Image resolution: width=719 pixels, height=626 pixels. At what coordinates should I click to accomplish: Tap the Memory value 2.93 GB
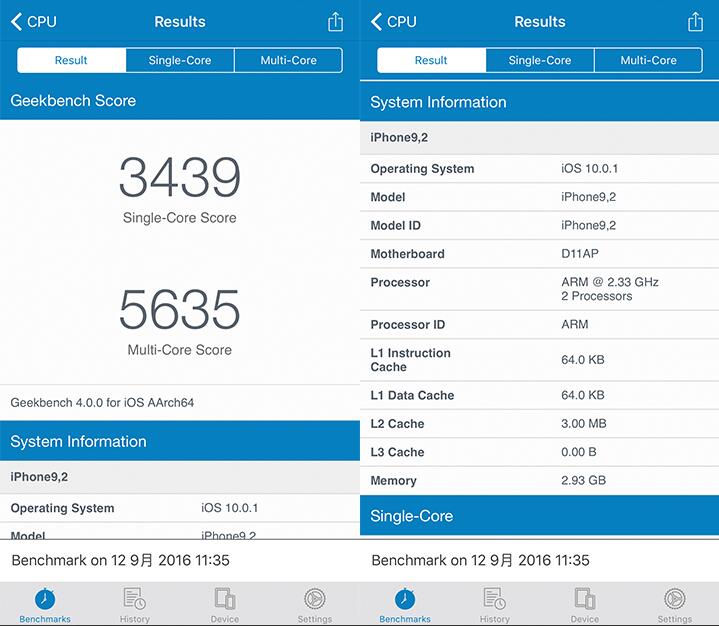(584, 480)
